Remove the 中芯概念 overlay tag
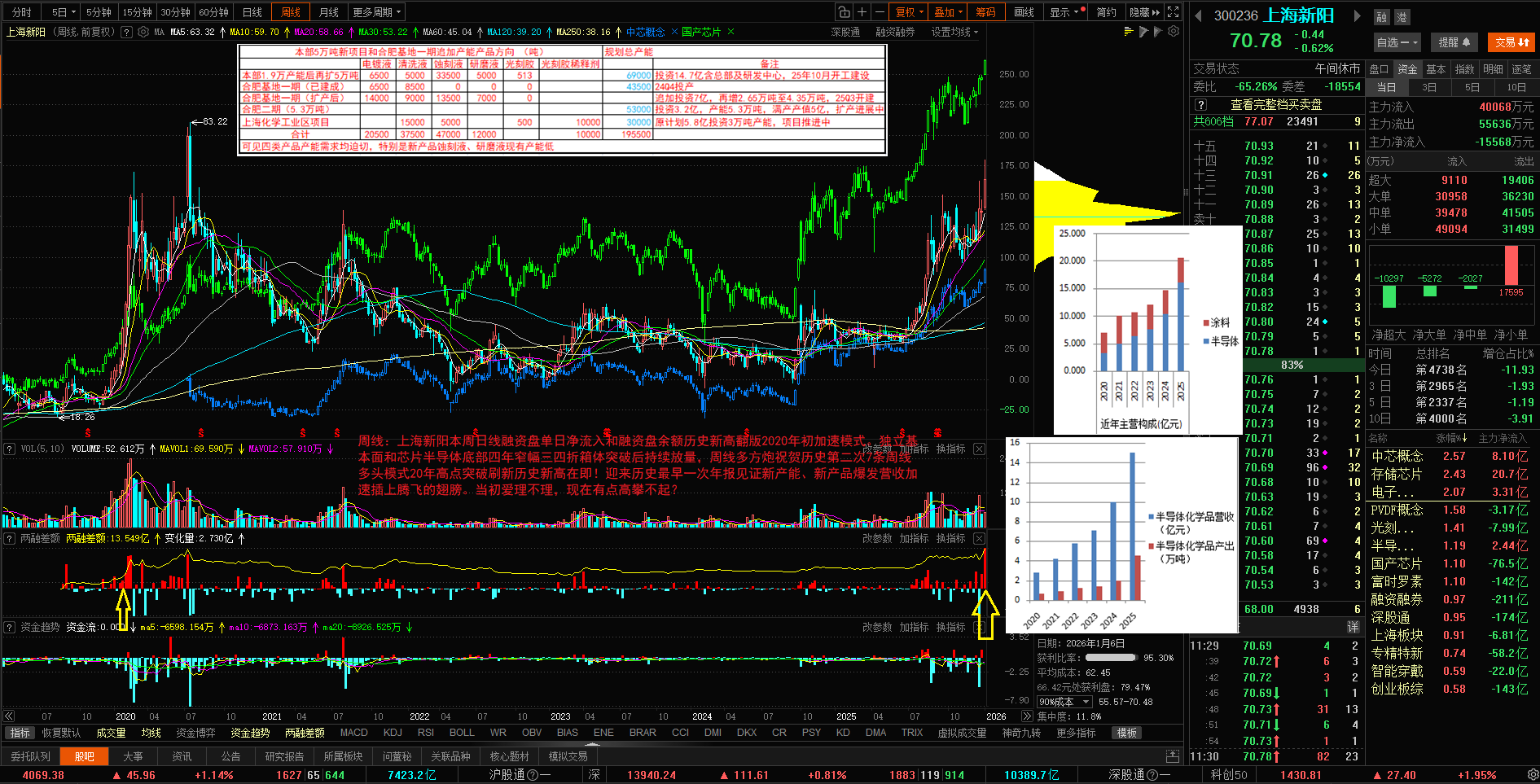Image resolution: width=1540 pixels, height=784 pixels. coord(674,32)
